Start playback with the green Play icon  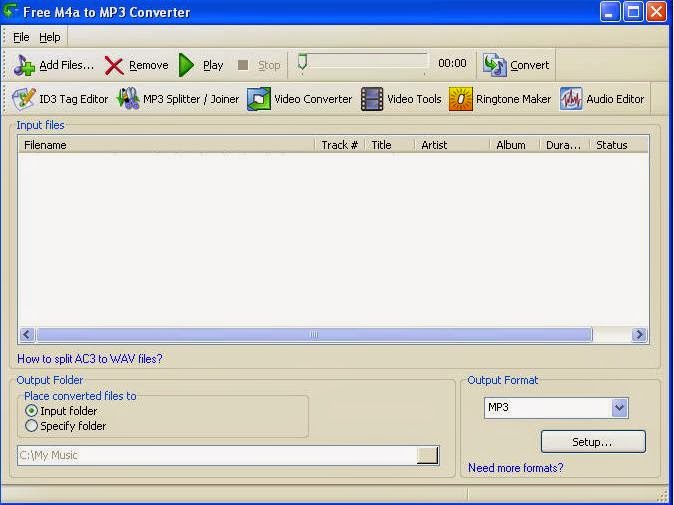pos(186,65)
